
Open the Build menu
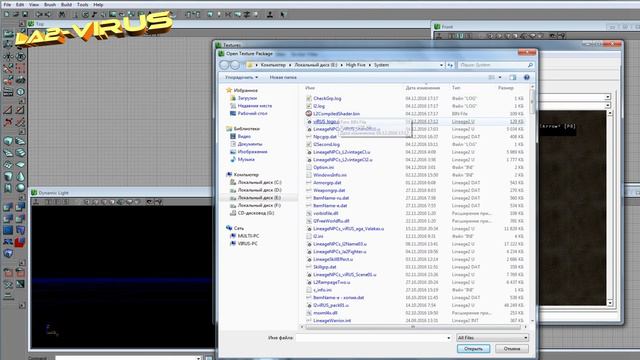tap(66, 5)
